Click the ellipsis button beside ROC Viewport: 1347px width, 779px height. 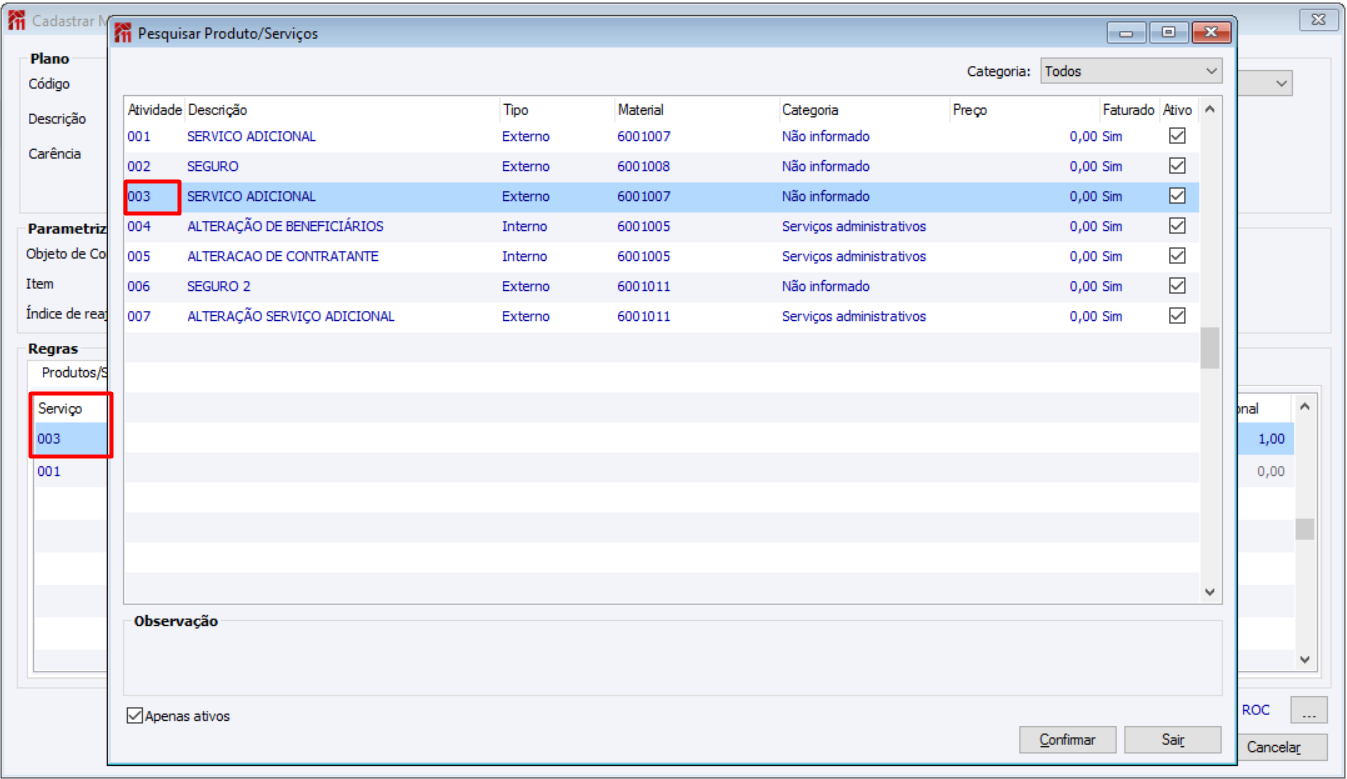(x=1309, y=710)
